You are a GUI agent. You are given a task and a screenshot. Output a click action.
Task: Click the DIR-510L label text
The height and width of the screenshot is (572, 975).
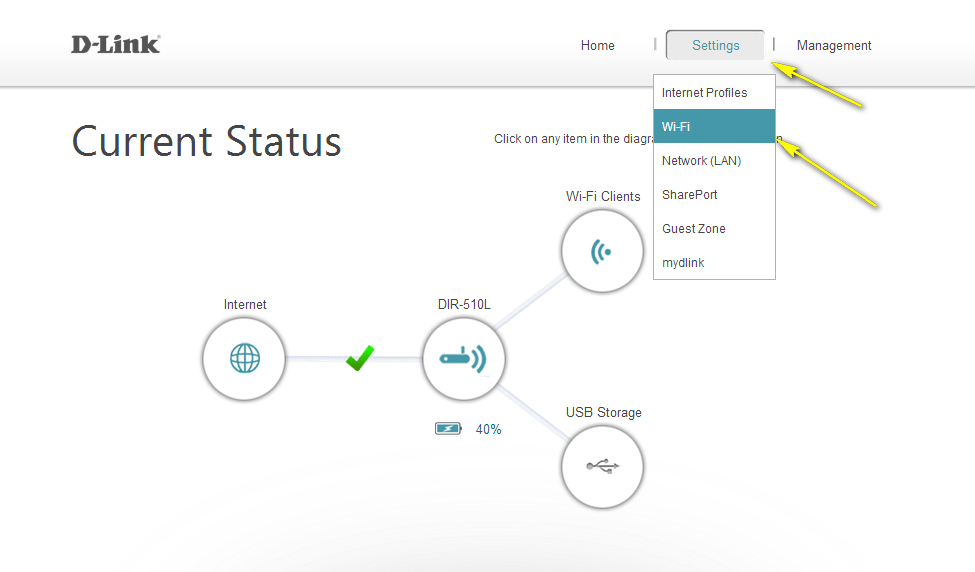tap(464, 305)
